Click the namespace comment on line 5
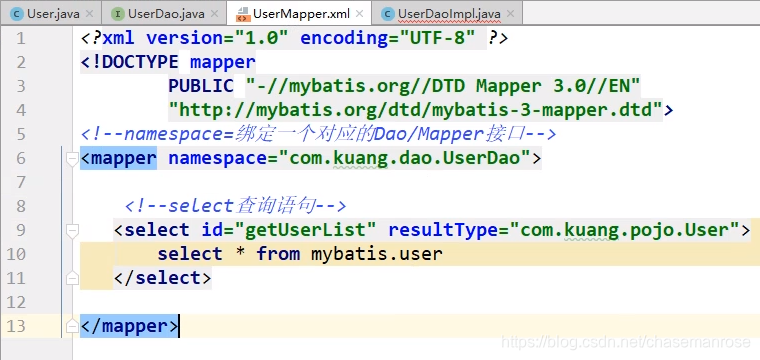 [318, 134]
